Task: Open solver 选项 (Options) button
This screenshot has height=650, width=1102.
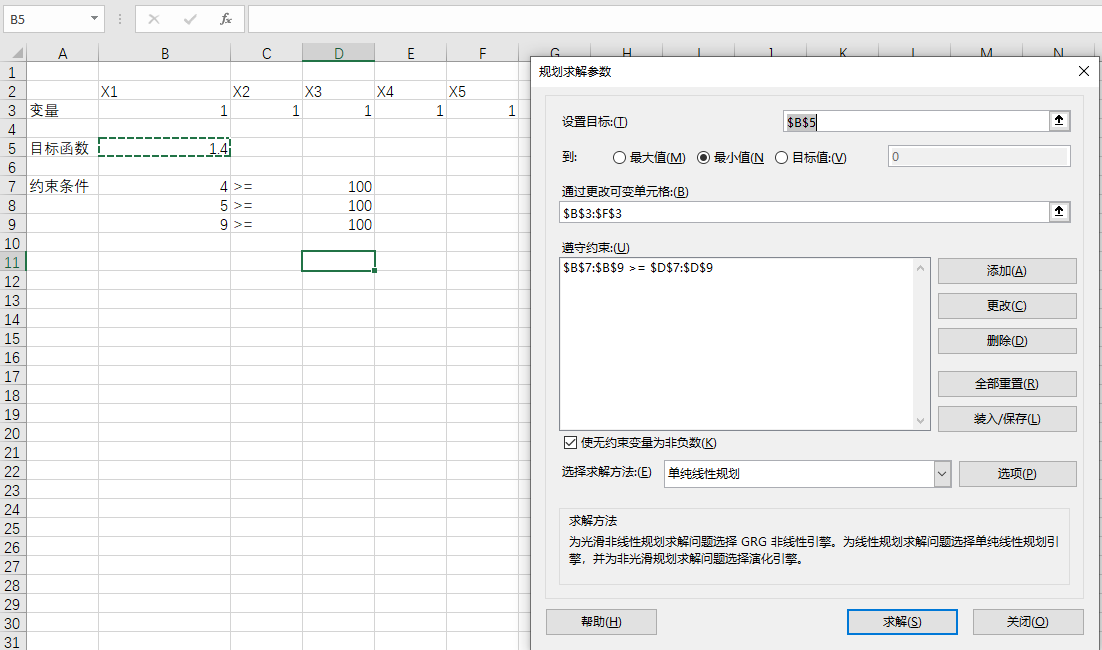Action: point(1016,474)
